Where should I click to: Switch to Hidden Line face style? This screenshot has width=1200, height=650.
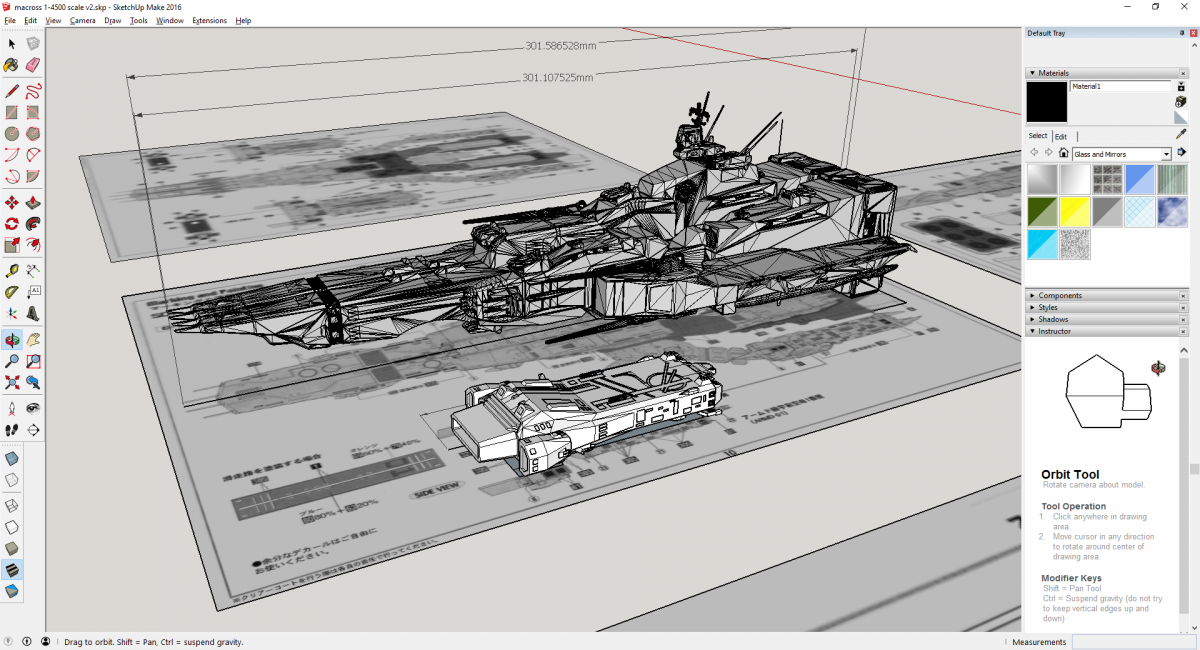pos(12,526)
